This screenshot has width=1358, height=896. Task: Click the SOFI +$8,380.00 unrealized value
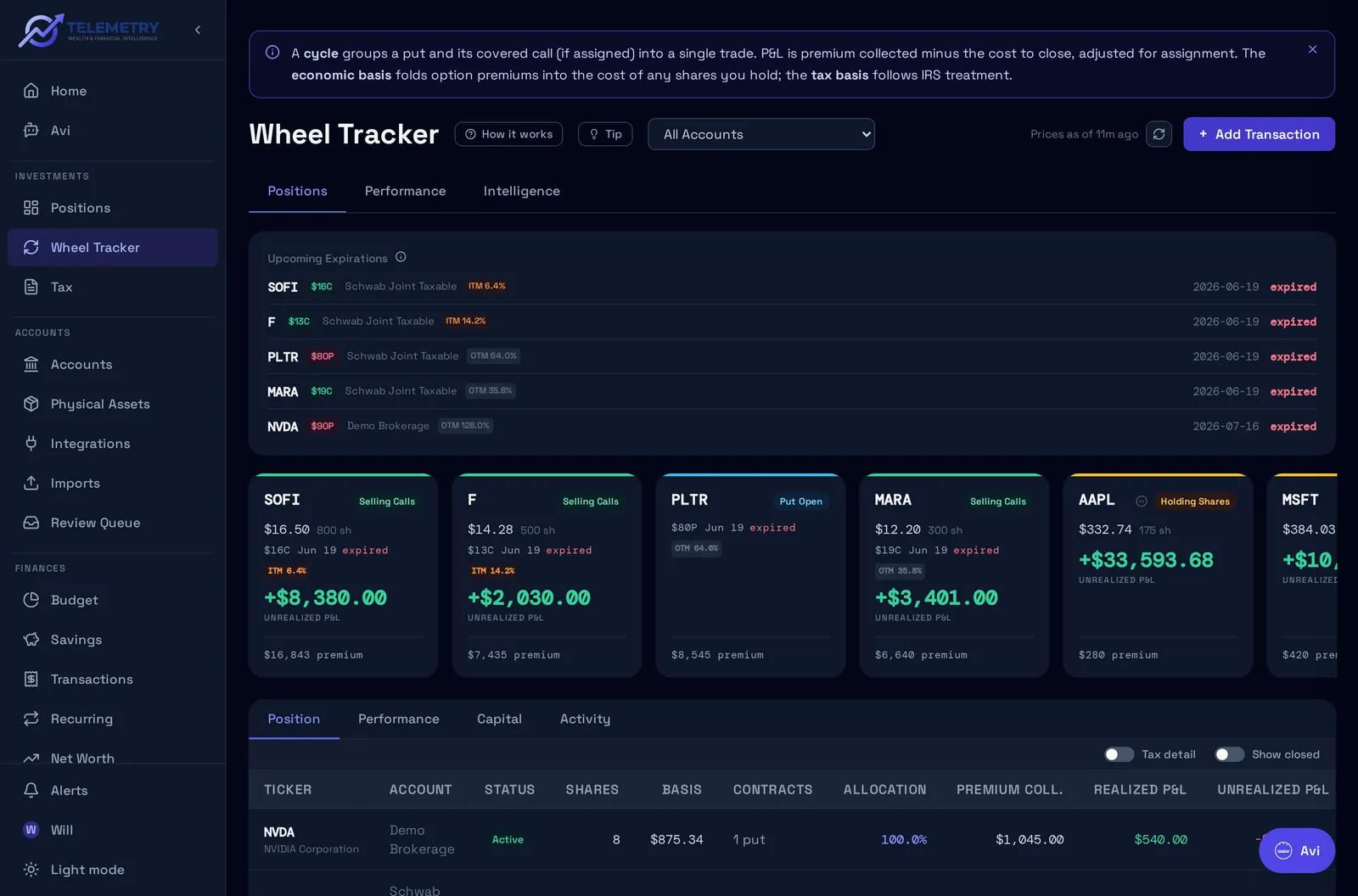(325, 597)
